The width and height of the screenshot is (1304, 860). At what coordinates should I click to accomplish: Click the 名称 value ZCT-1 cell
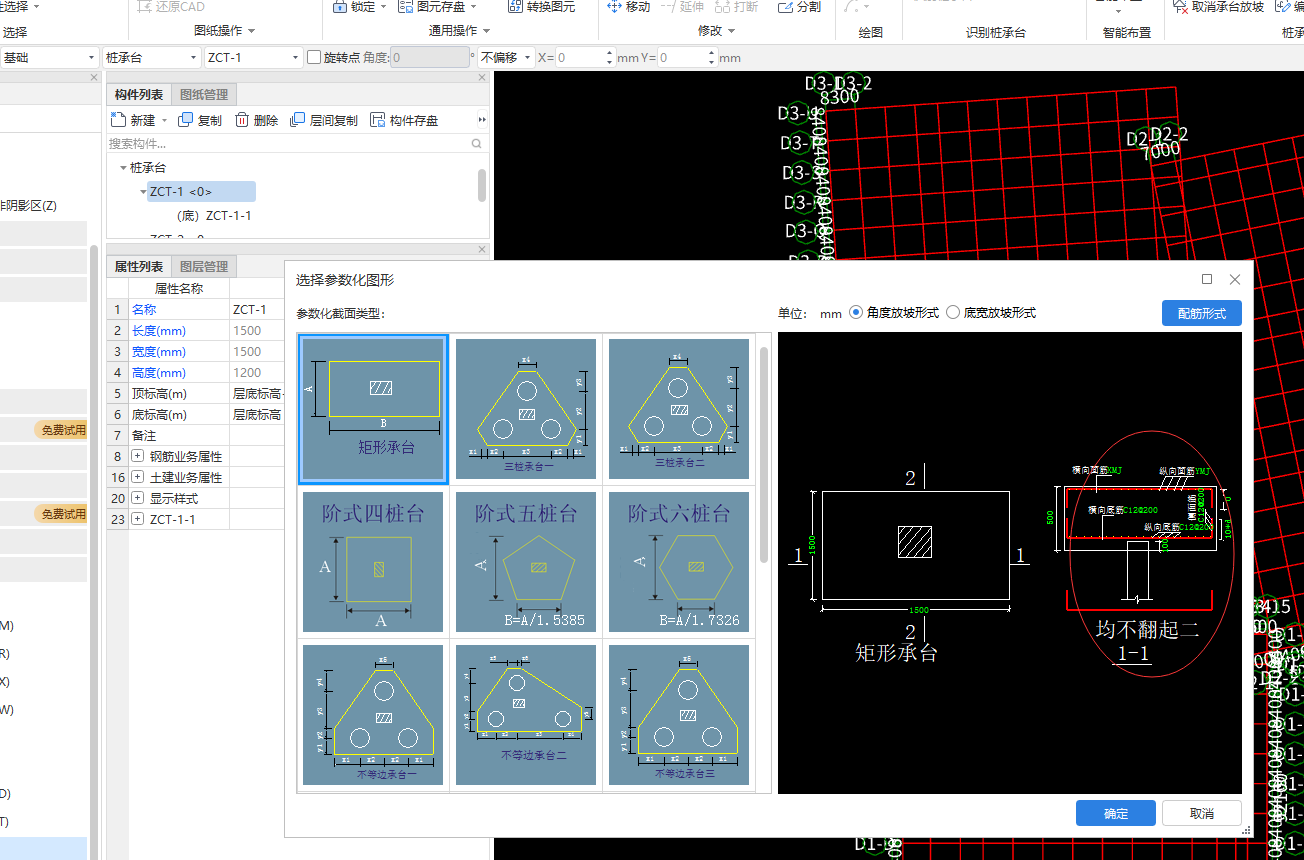257,310
